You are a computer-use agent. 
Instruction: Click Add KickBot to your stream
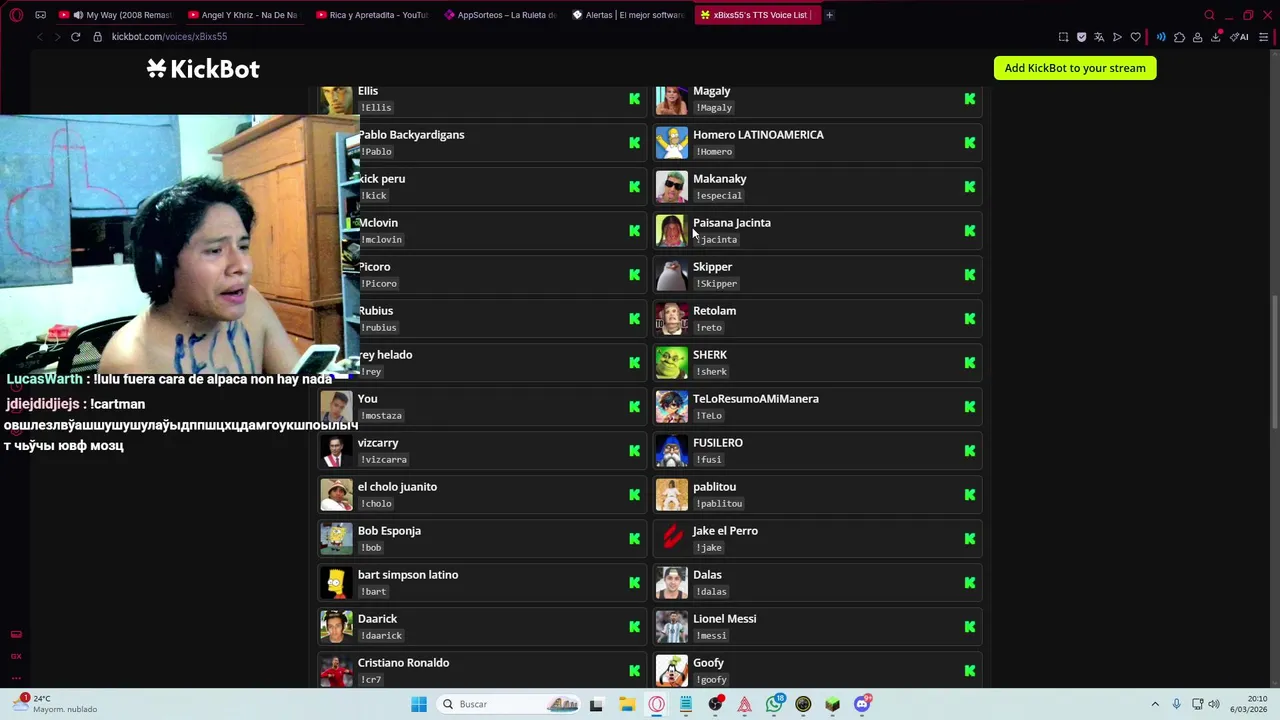[1075, 68]
